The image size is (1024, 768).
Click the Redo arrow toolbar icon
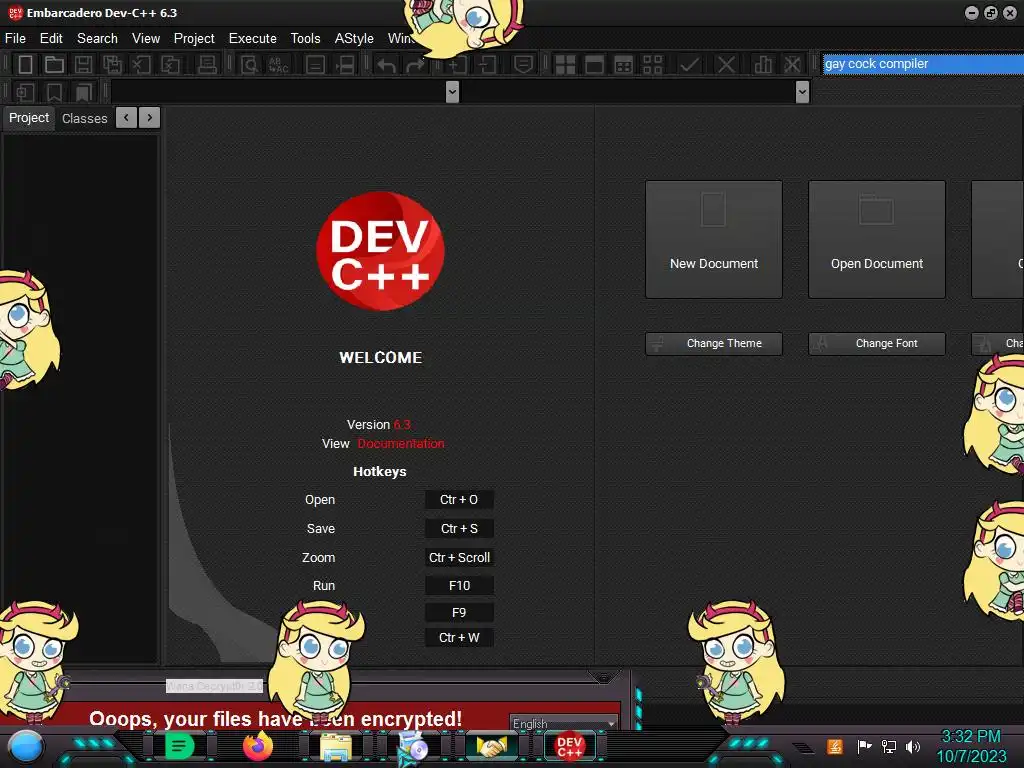[415, 64]
